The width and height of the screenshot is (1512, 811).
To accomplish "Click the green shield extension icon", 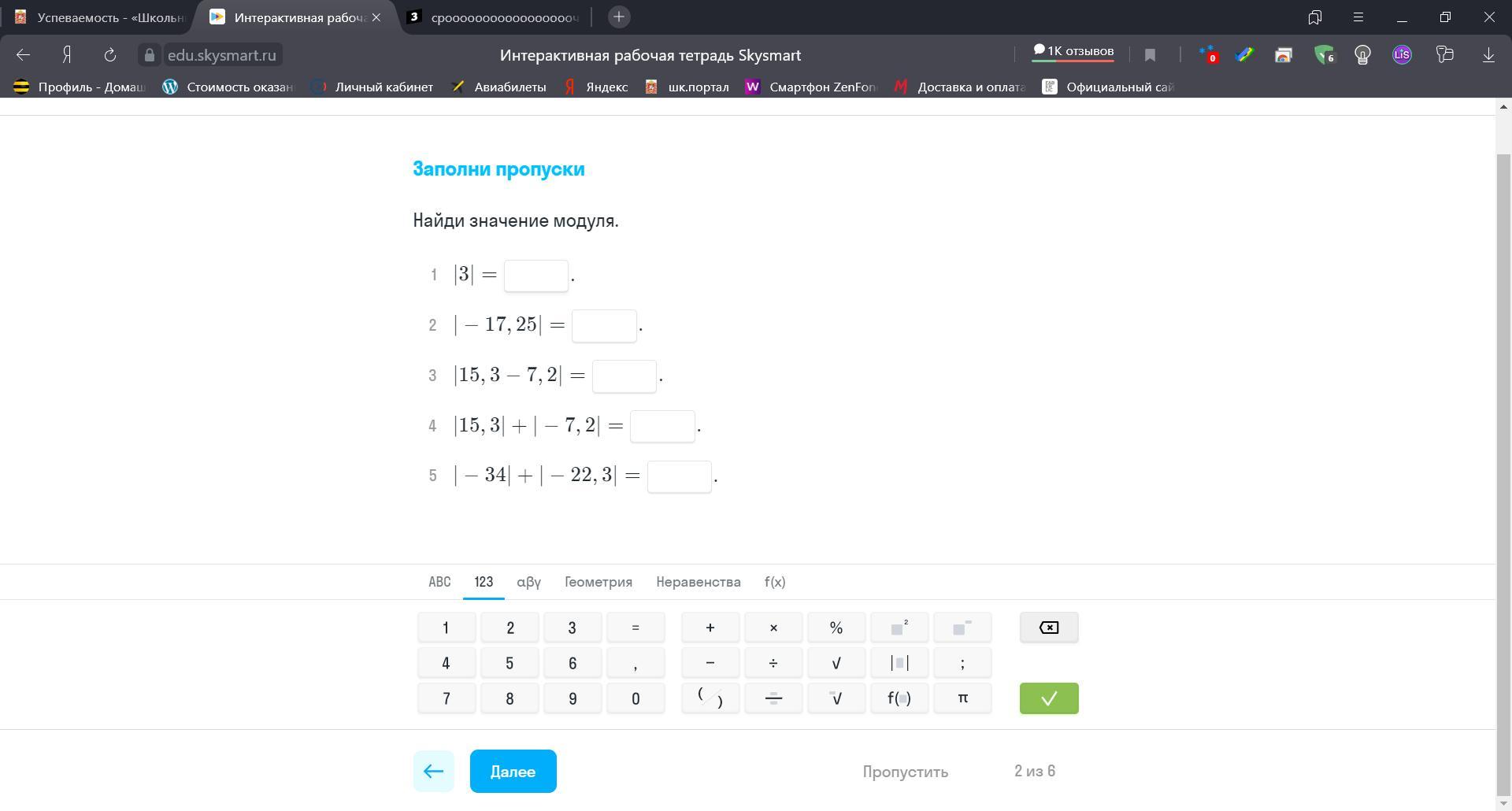I will pos(1325,55).
